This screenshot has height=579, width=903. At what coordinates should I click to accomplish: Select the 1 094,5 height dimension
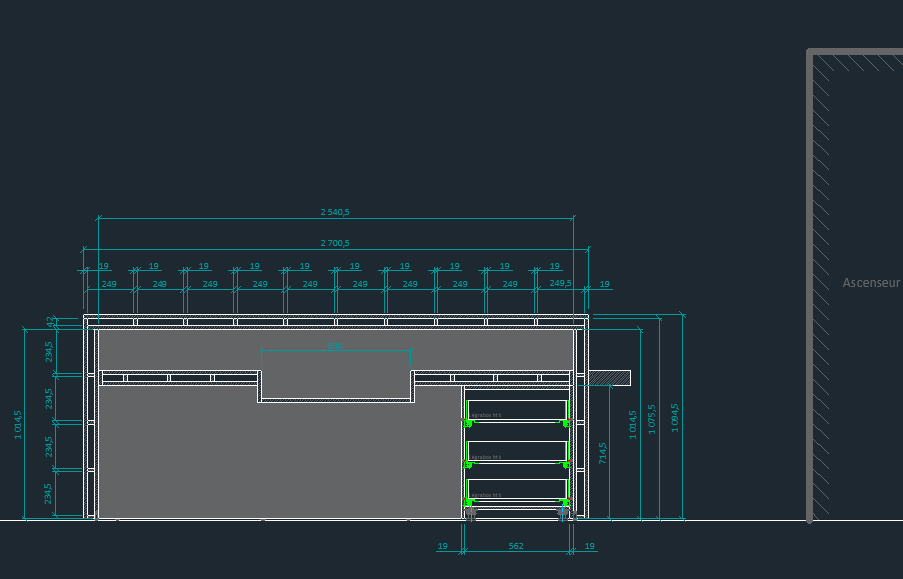675,414
